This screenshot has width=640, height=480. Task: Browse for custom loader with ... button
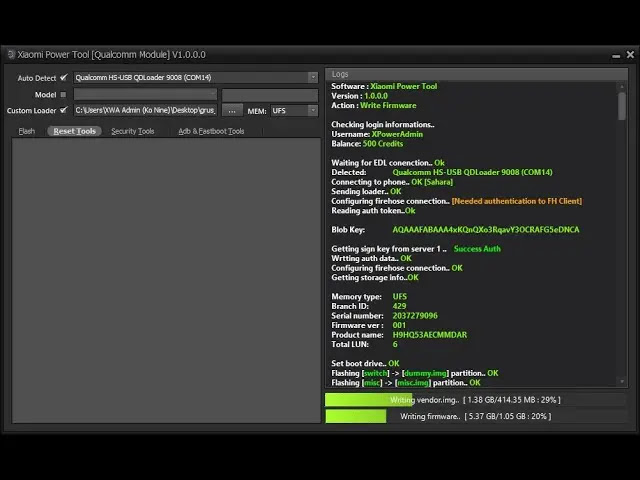[232, 111]
